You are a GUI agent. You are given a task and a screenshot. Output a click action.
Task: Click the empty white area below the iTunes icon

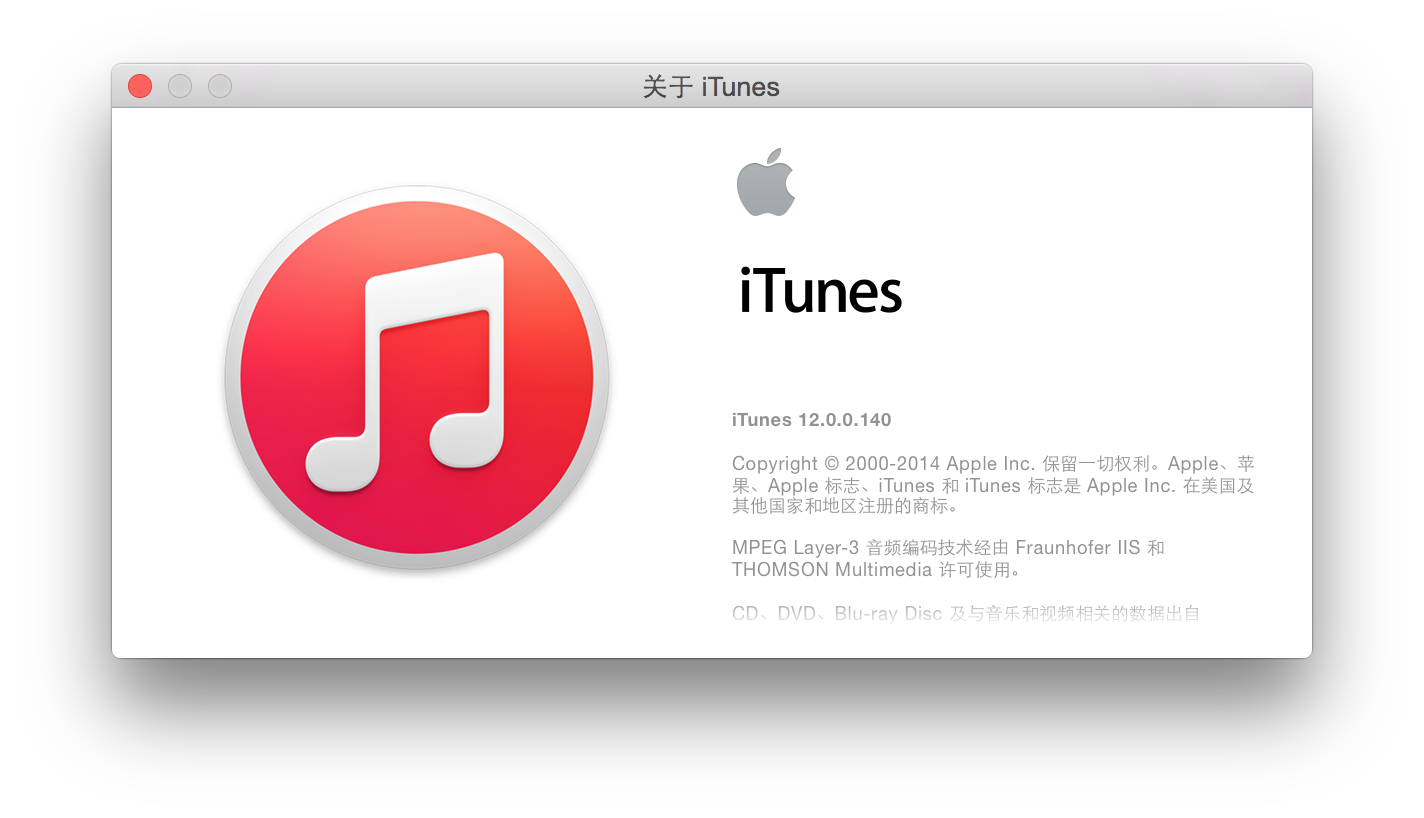point(413,620)
